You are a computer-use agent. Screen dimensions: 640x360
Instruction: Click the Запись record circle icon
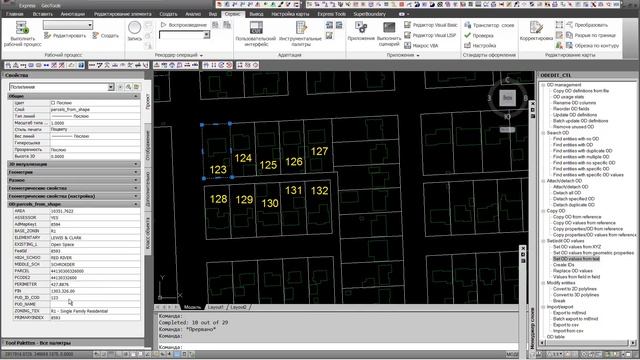[x=134, y=28]
